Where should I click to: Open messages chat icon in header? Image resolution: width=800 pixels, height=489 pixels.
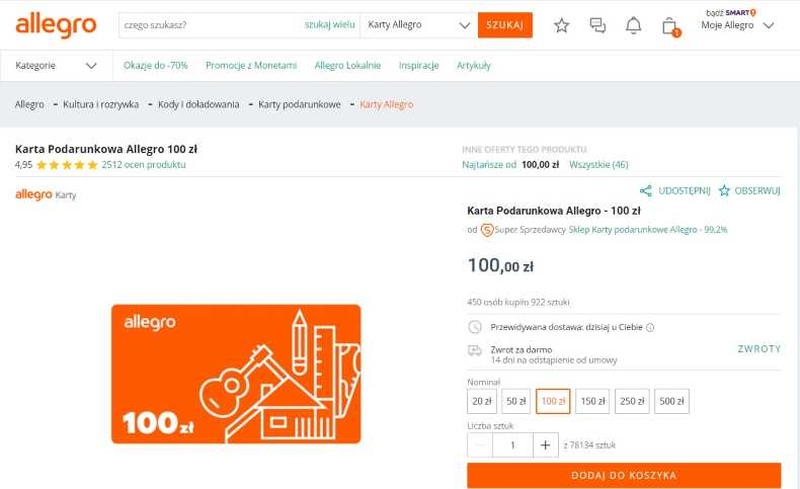pos(597,25)
